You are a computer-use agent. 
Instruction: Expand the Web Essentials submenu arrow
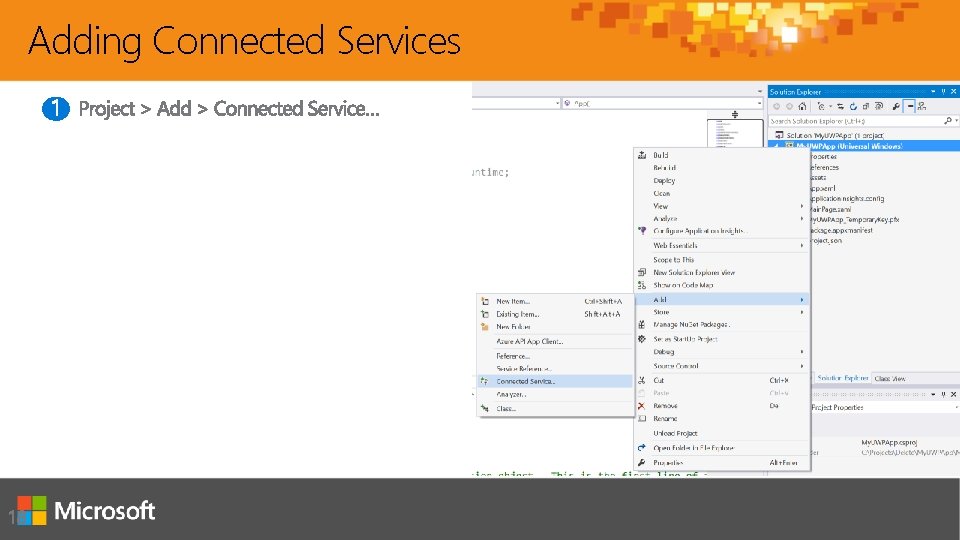[801, 246]
